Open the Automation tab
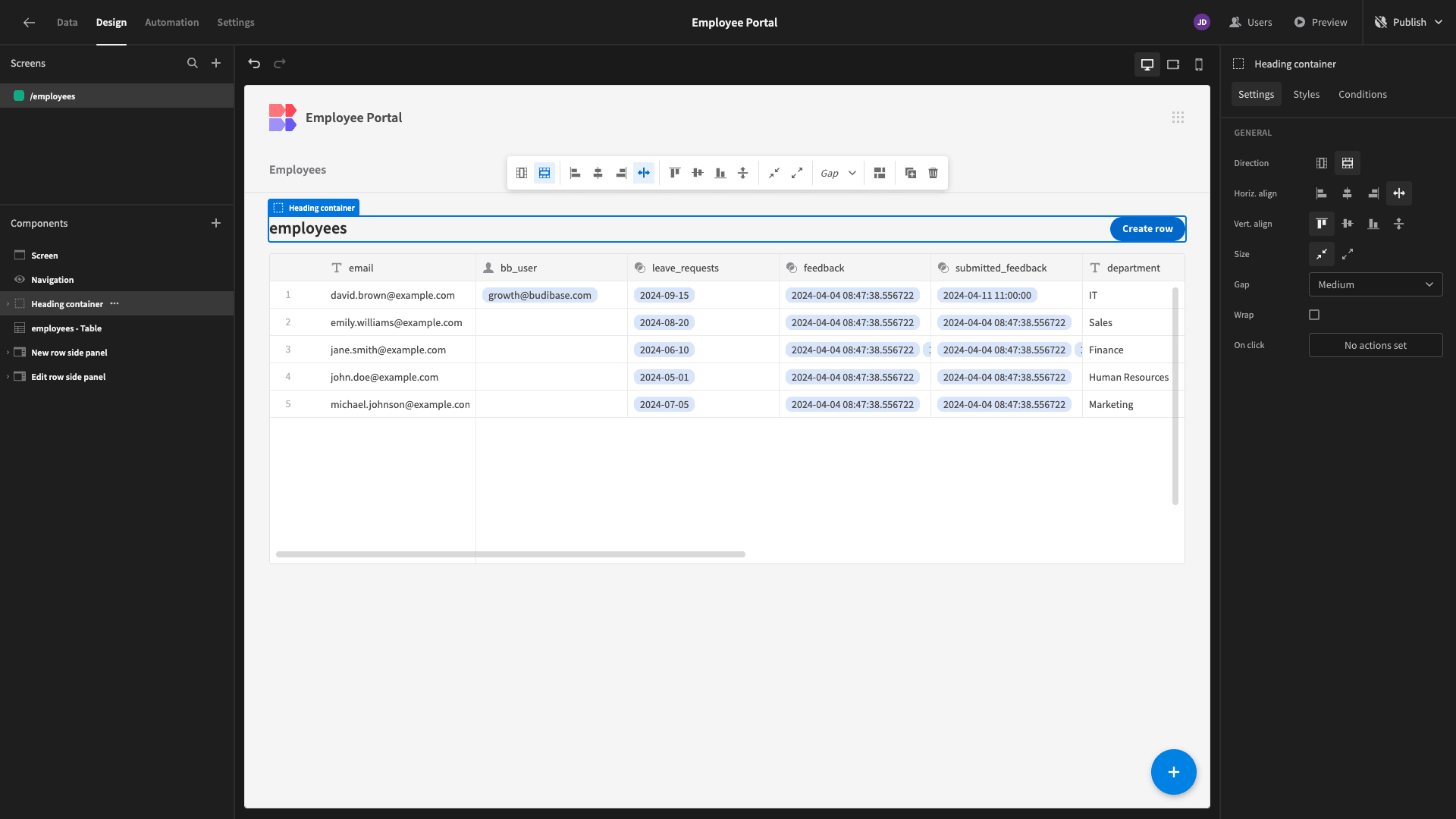Viewport: 1456px width, 819px height. 172,23
